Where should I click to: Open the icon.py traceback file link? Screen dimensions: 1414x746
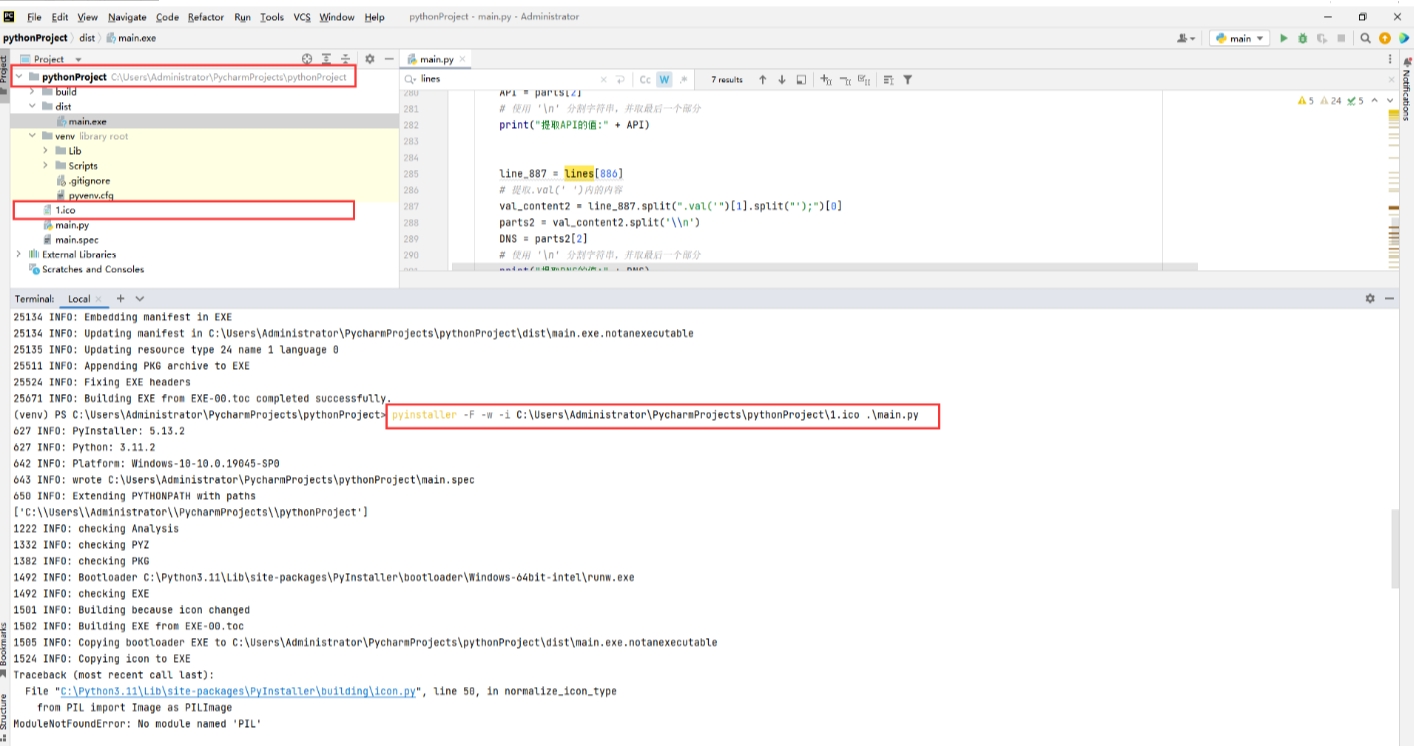click(x=239, y=691)
